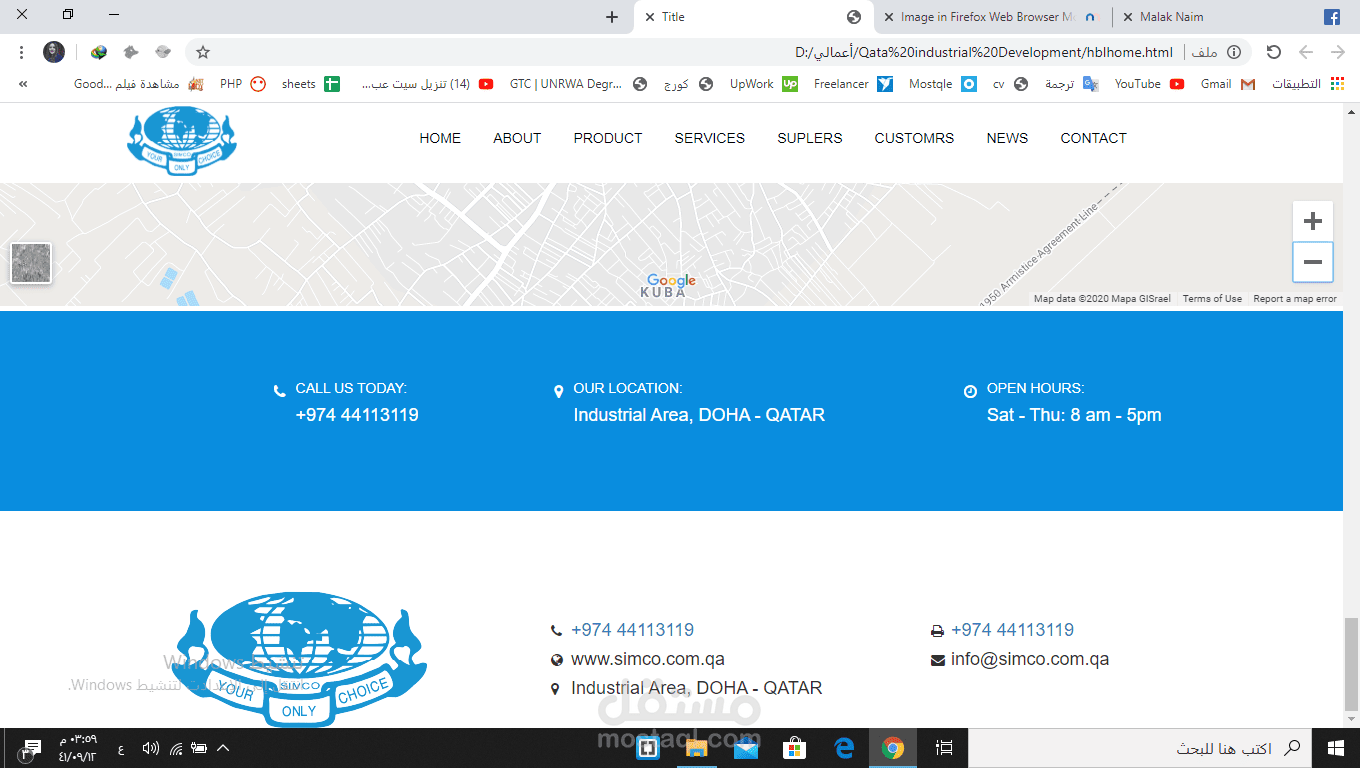The height and width of the screenshot is (768, 1360).
Task: Open the كورج bookmark
Action: click(x=688, y=84)
